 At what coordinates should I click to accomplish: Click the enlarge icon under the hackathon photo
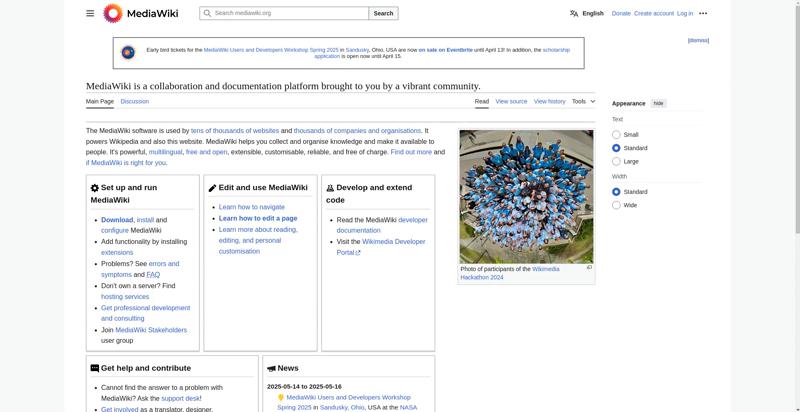589,268
